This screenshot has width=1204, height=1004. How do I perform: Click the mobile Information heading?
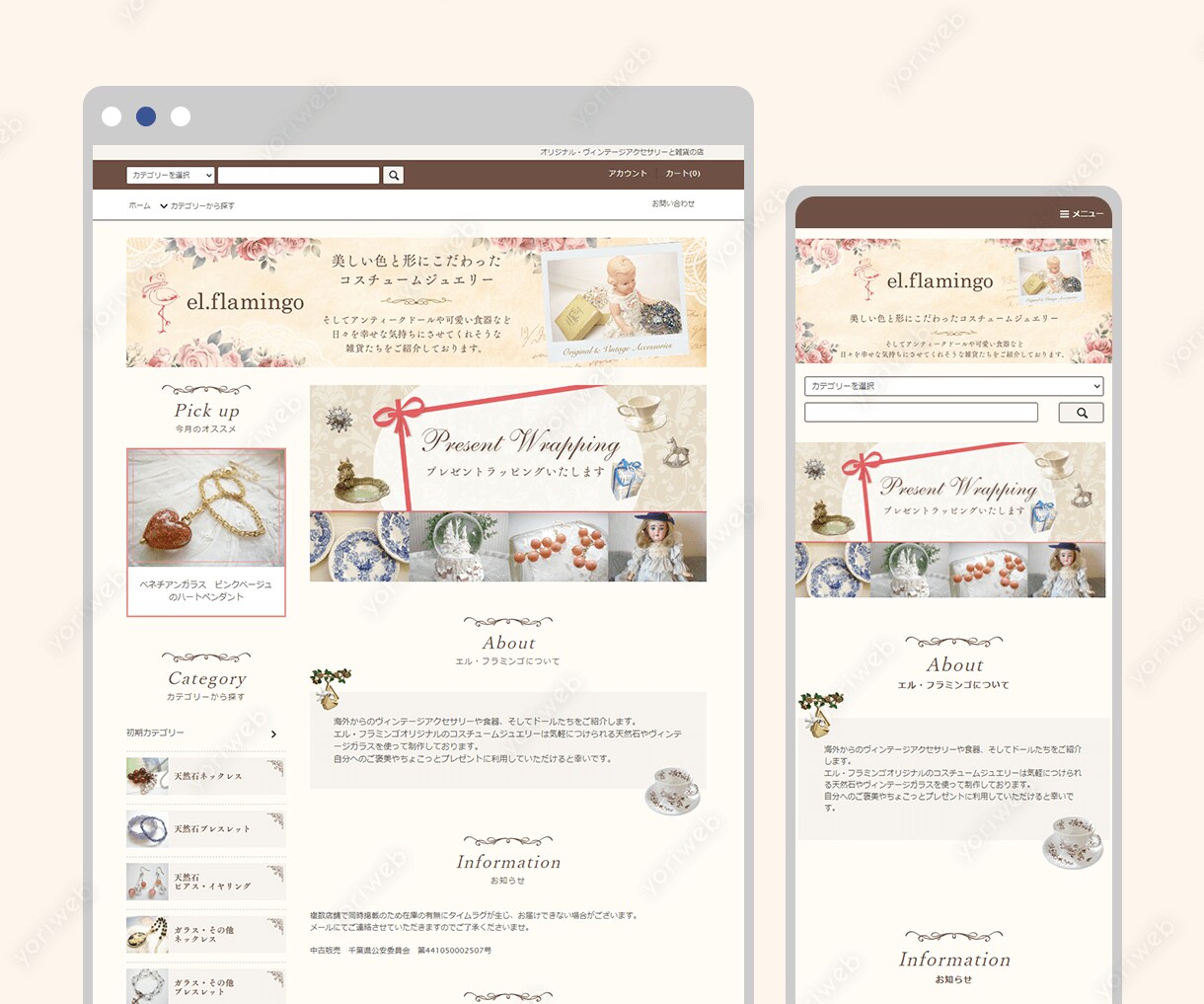pos(954,959)
